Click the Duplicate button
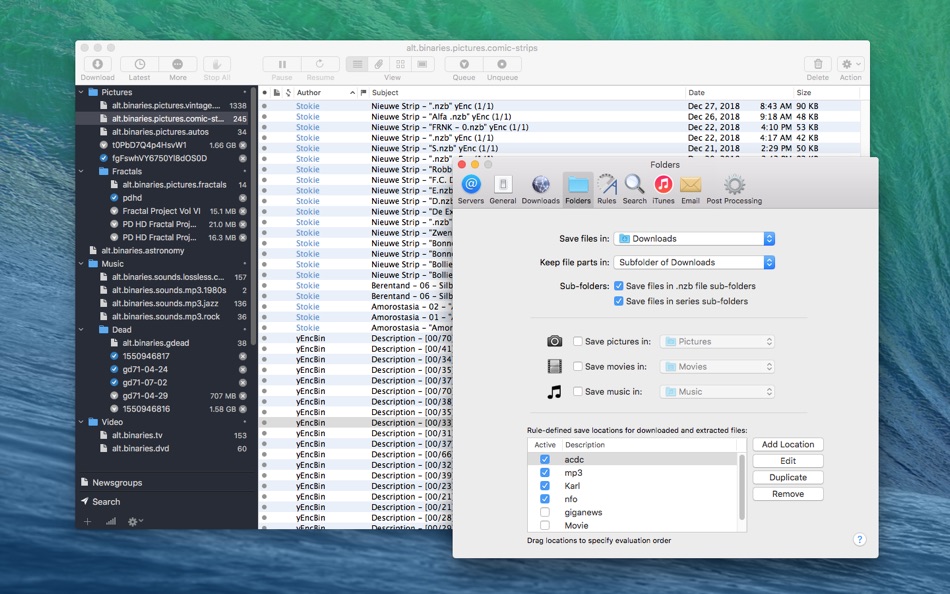Image resolution: width=950 pixels, height=594 pixels. [x=788, y=478]
